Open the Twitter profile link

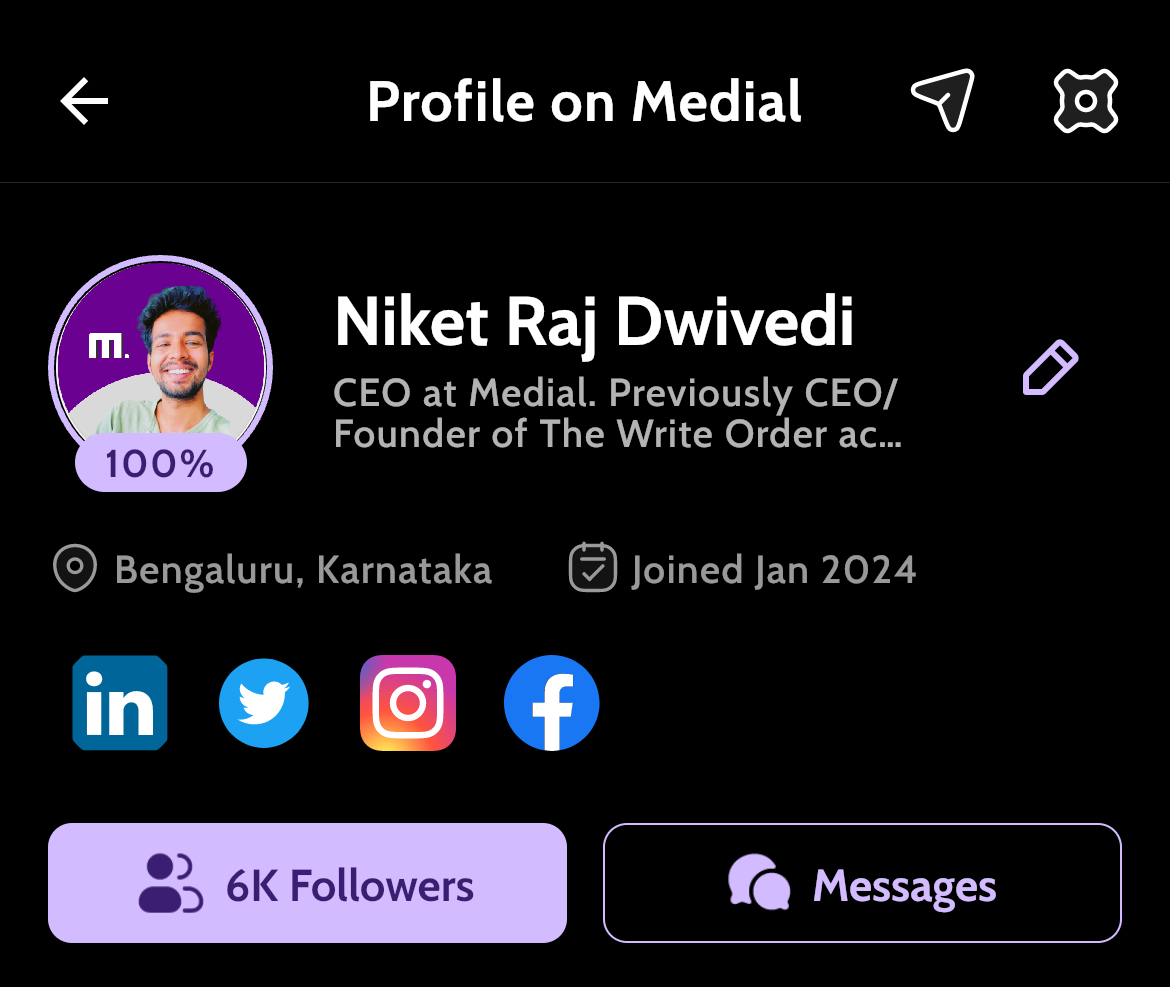click(263, 703)
